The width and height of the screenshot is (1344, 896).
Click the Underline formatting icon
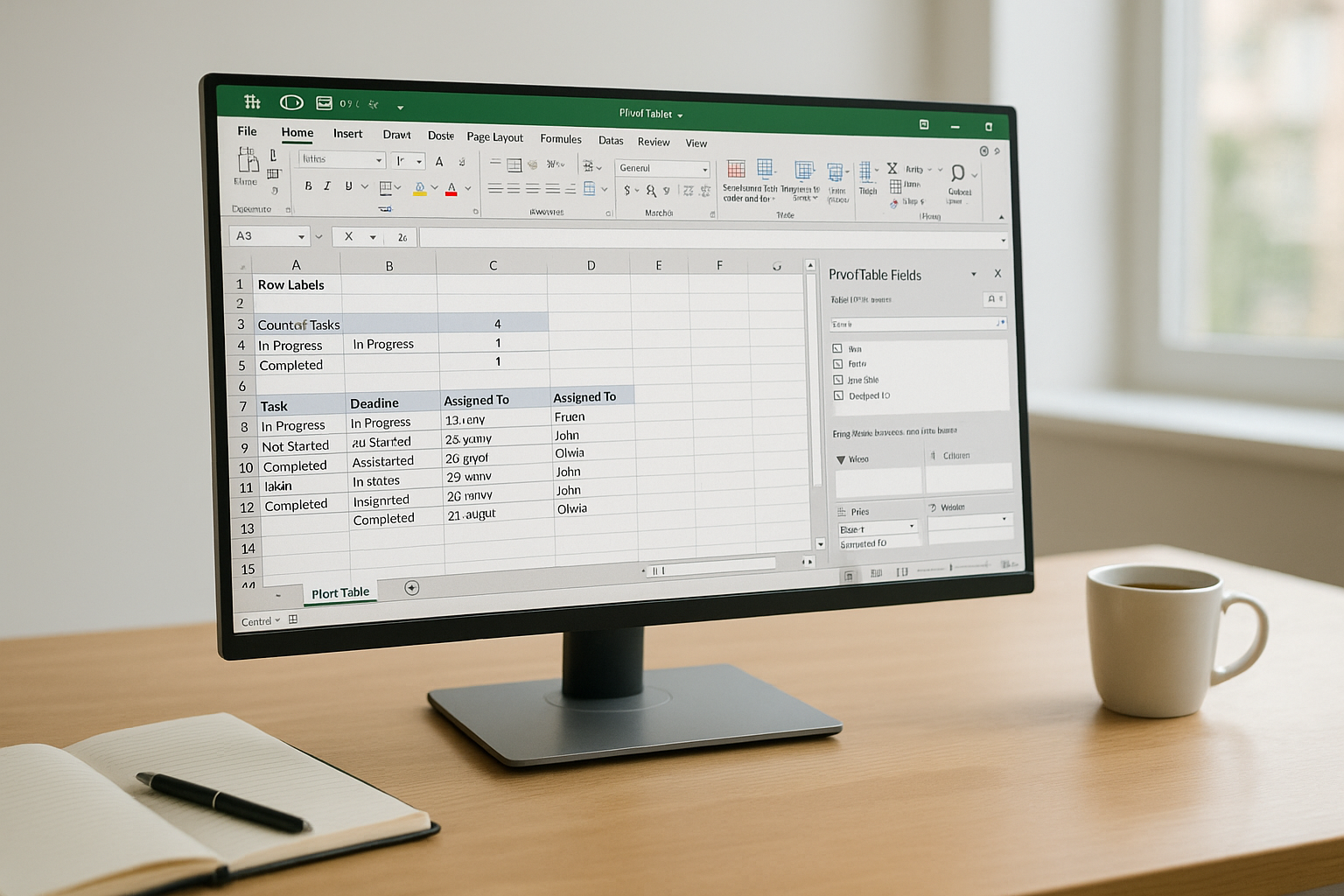(x=348, y=186)
